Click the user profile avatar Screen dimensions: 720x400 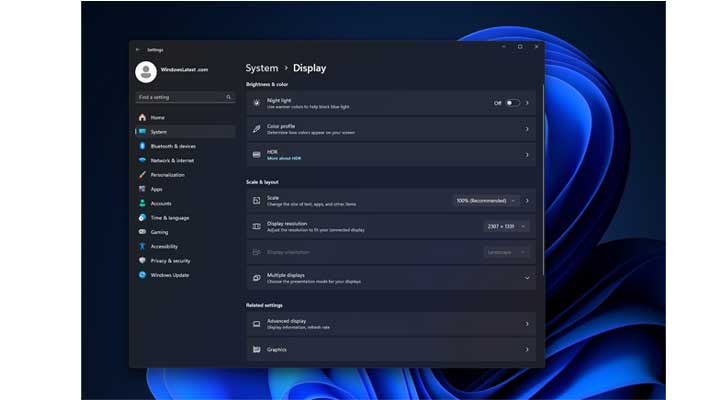tap(146, 72)
